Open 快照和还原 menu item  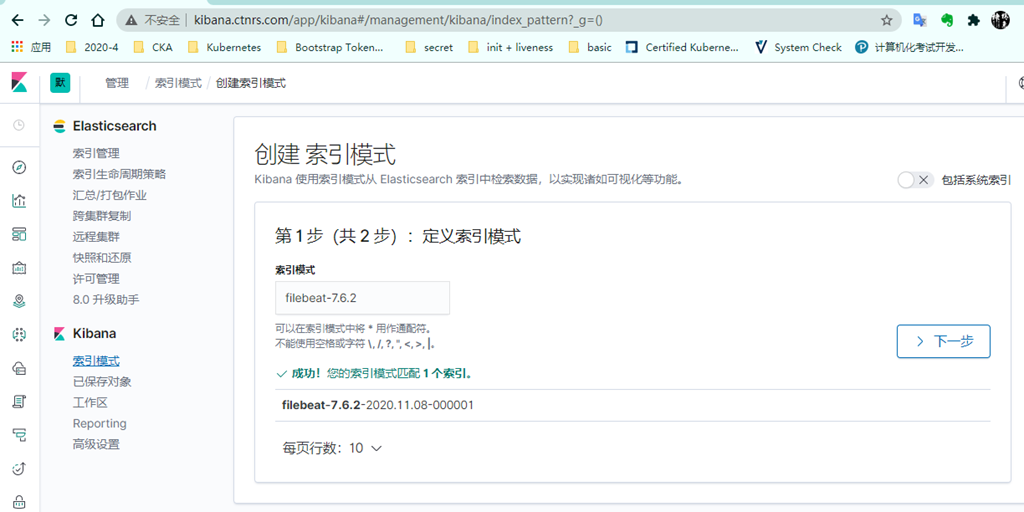tap(102, 258)
